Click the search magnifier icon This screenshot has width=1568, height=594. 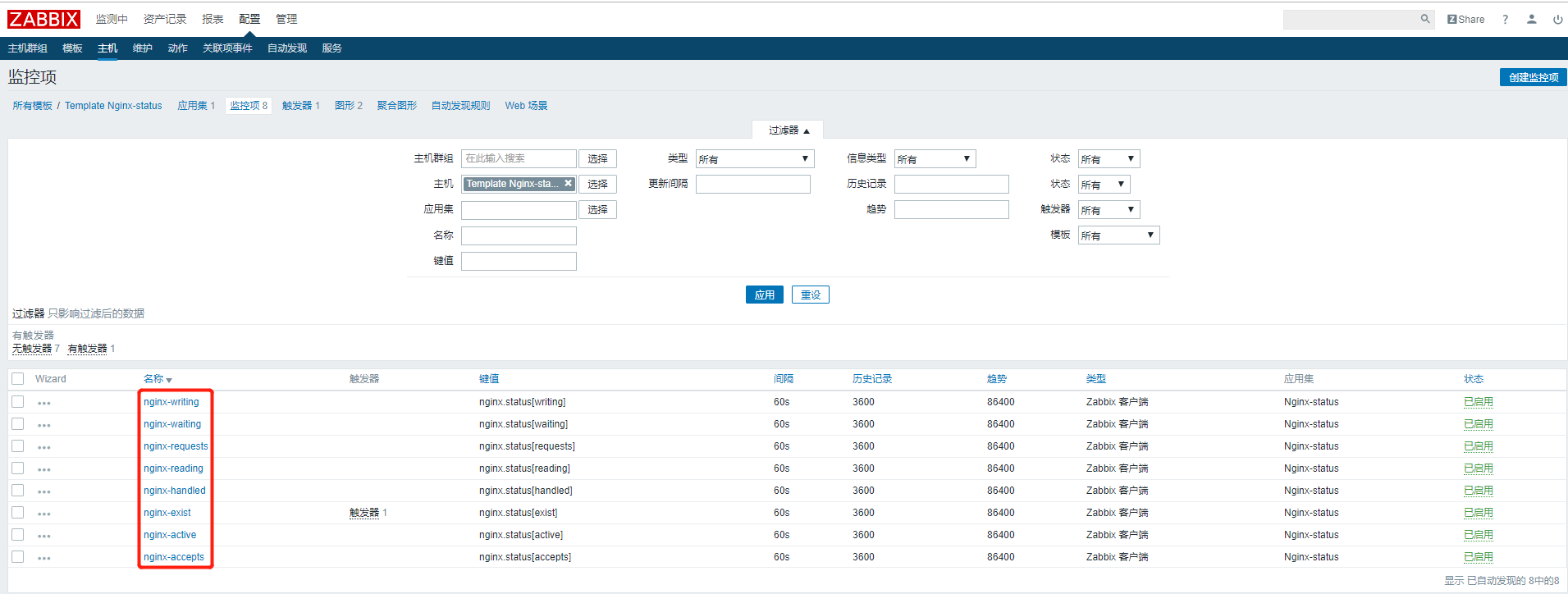pos(1425,19)
